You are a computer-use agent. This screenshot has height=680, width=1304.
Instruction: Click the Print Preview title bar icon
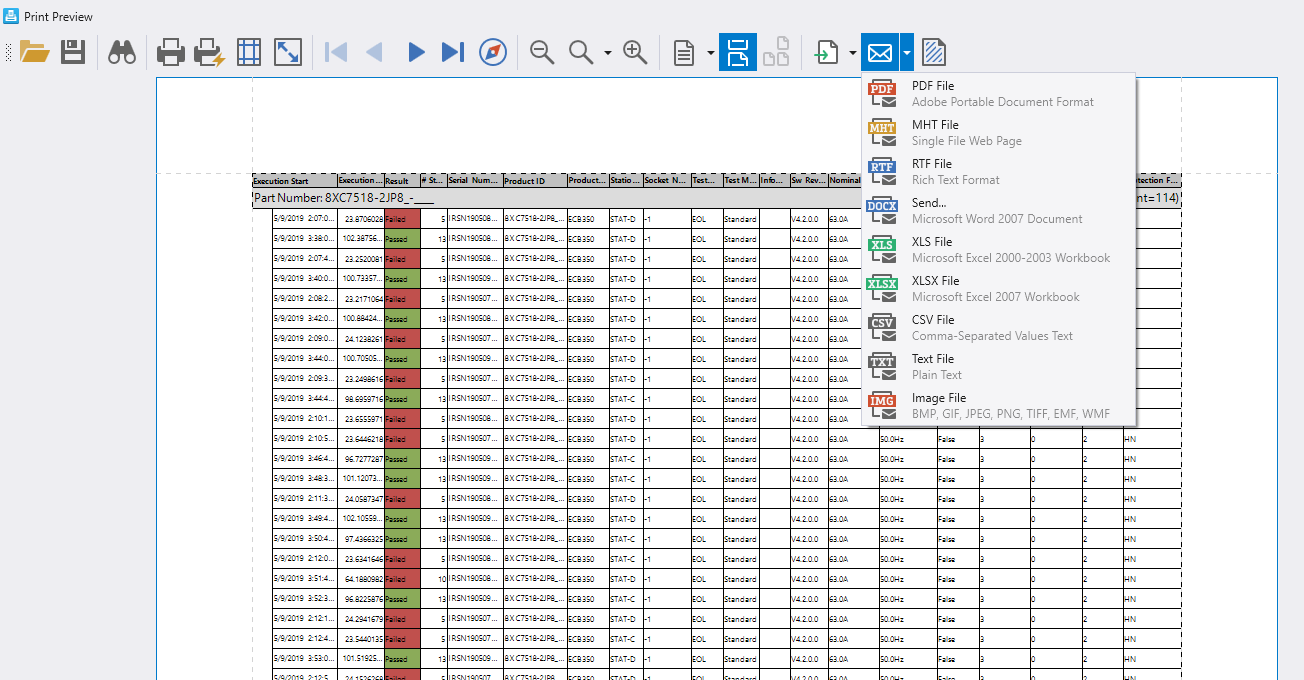[12, 16]
